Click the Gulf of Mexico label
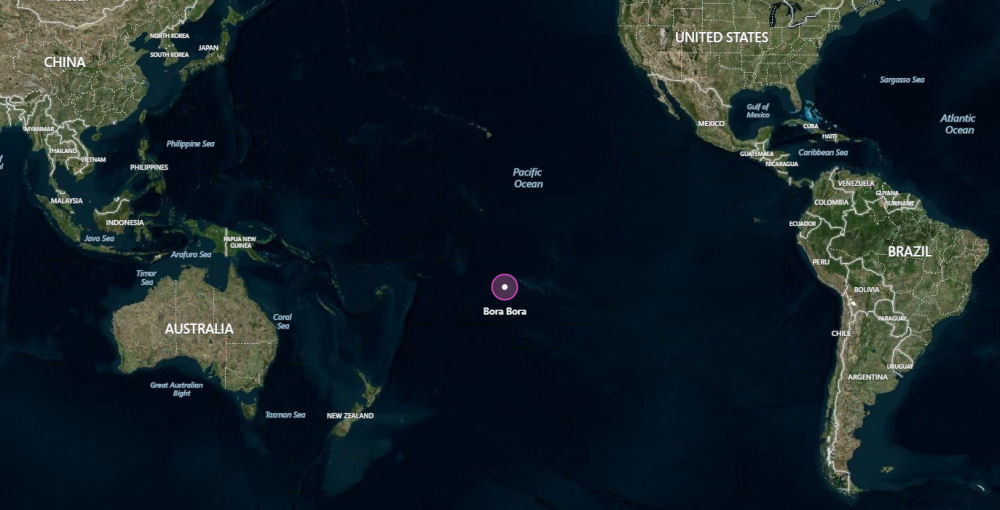 tap(758, 111)
